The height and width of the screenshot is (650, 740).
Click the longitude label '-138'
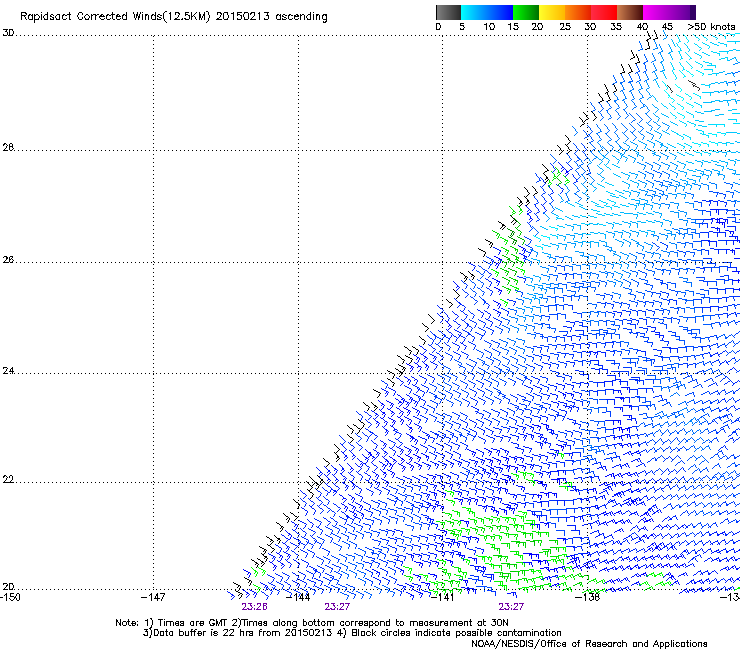(587, 597)
